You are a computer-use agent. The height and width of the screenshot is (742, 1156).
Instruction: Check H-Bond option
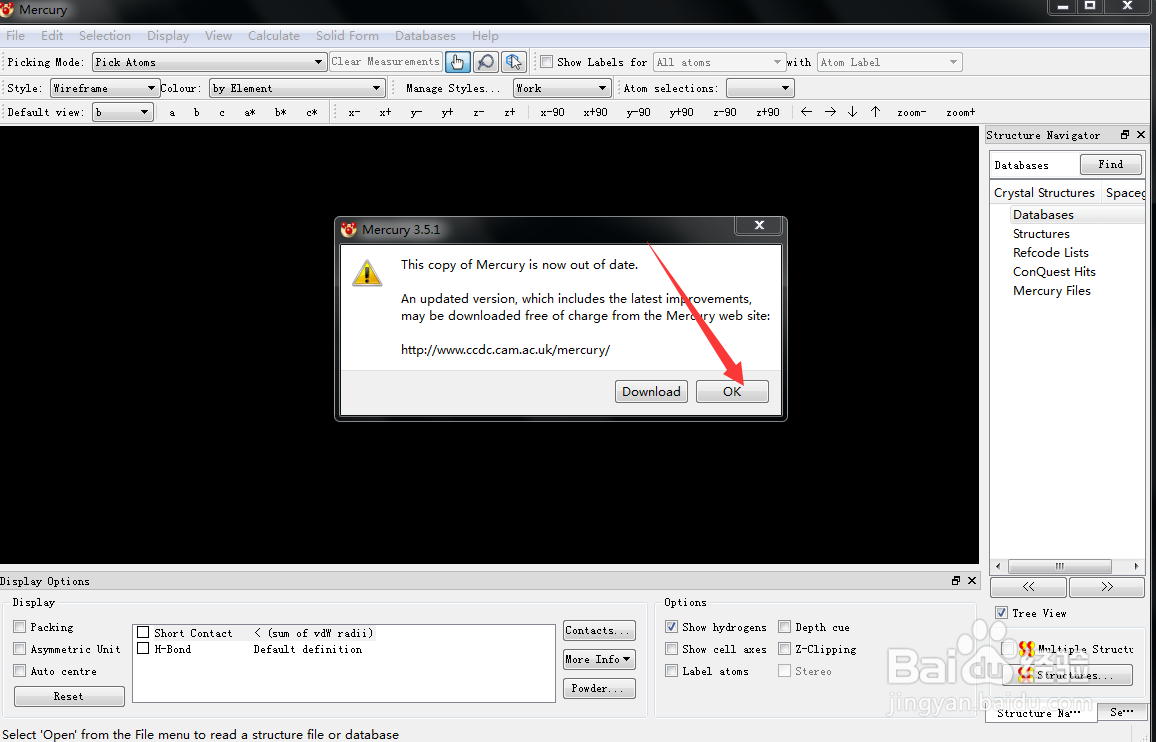click(x=143, y=649)
